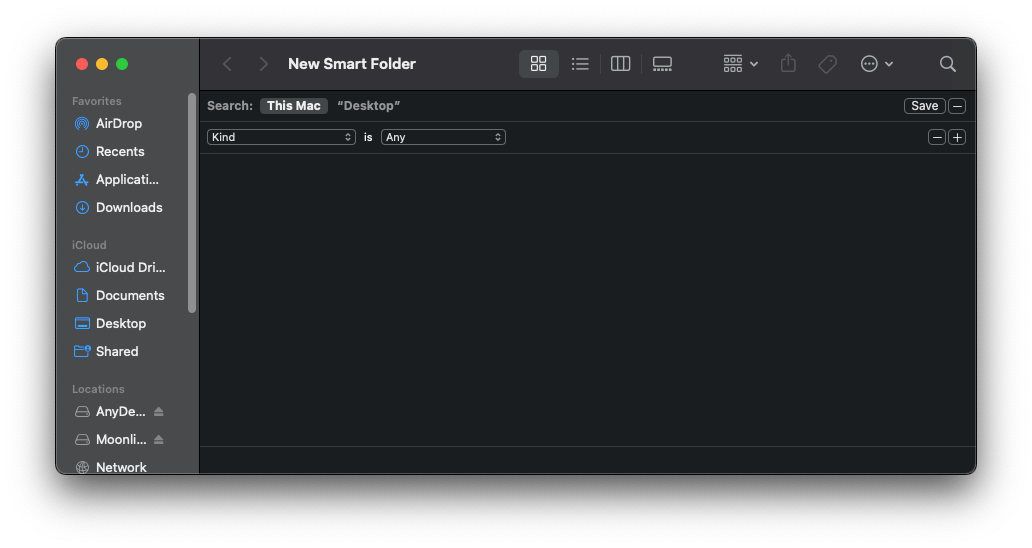Minimize the Finder window

point(102,64)
